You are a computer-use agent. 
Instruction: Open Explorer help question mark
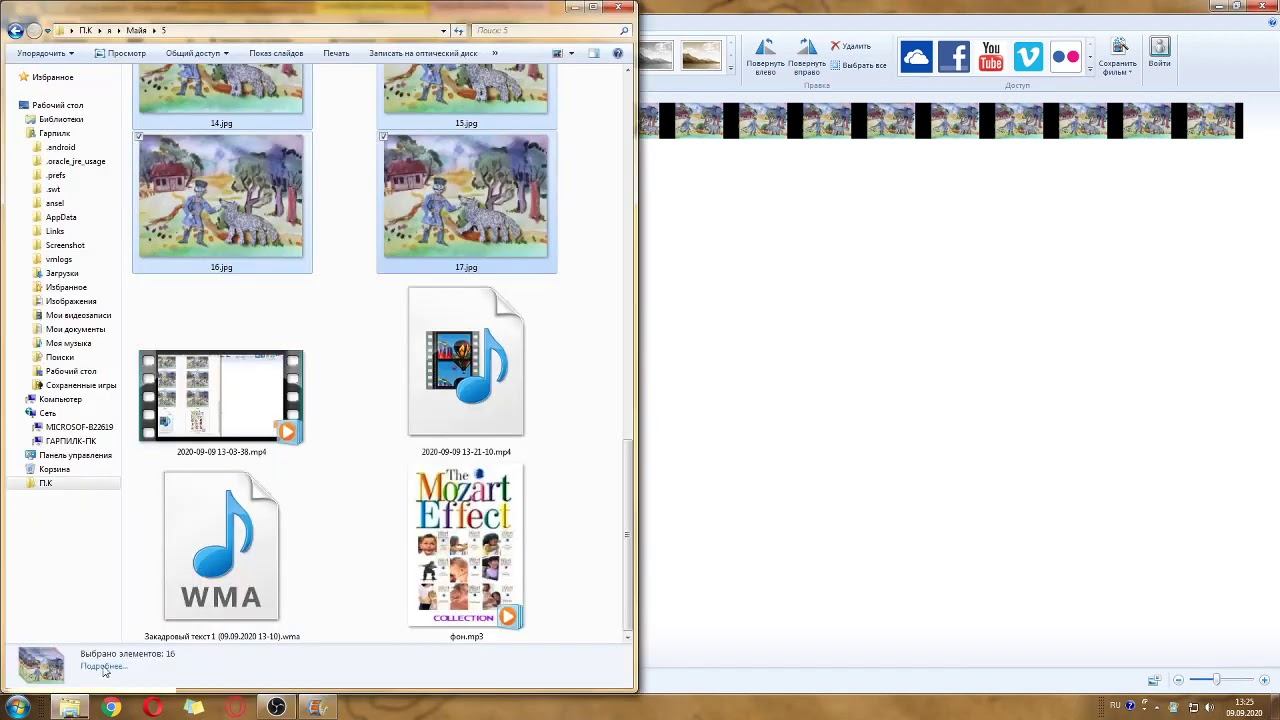pyautogui.click(x=618, y=53)
